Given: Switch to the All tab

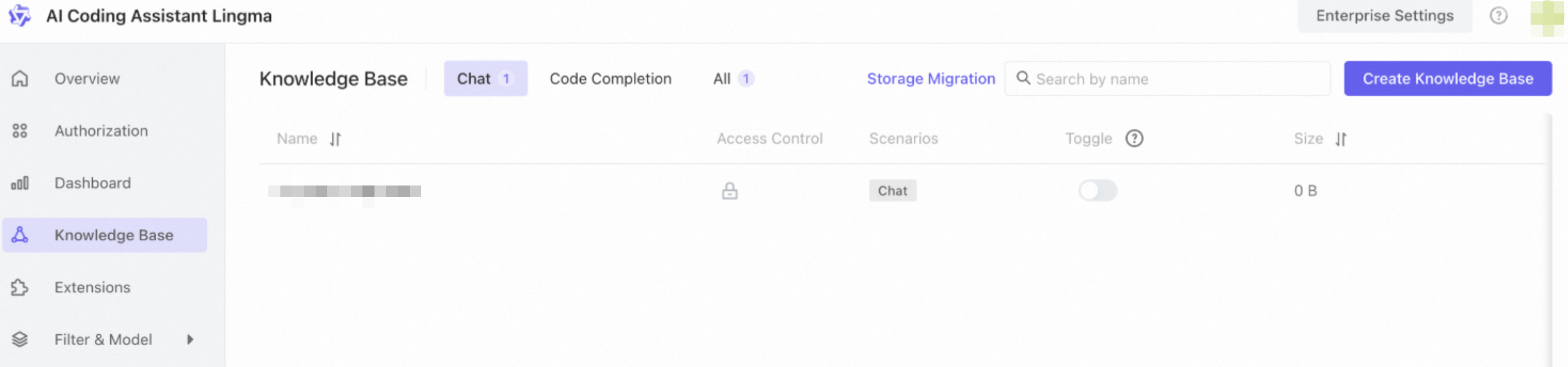Looking at the screenshot, I should point(733,79).
